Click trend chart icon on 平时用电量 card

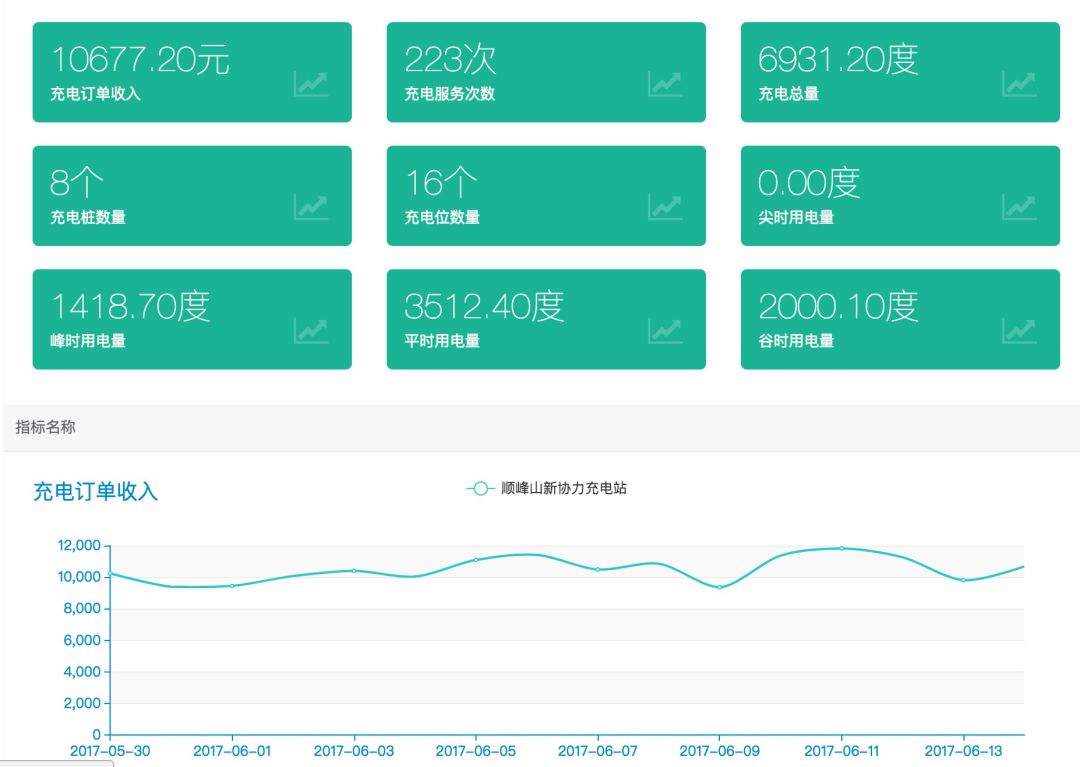coord(665,330)
